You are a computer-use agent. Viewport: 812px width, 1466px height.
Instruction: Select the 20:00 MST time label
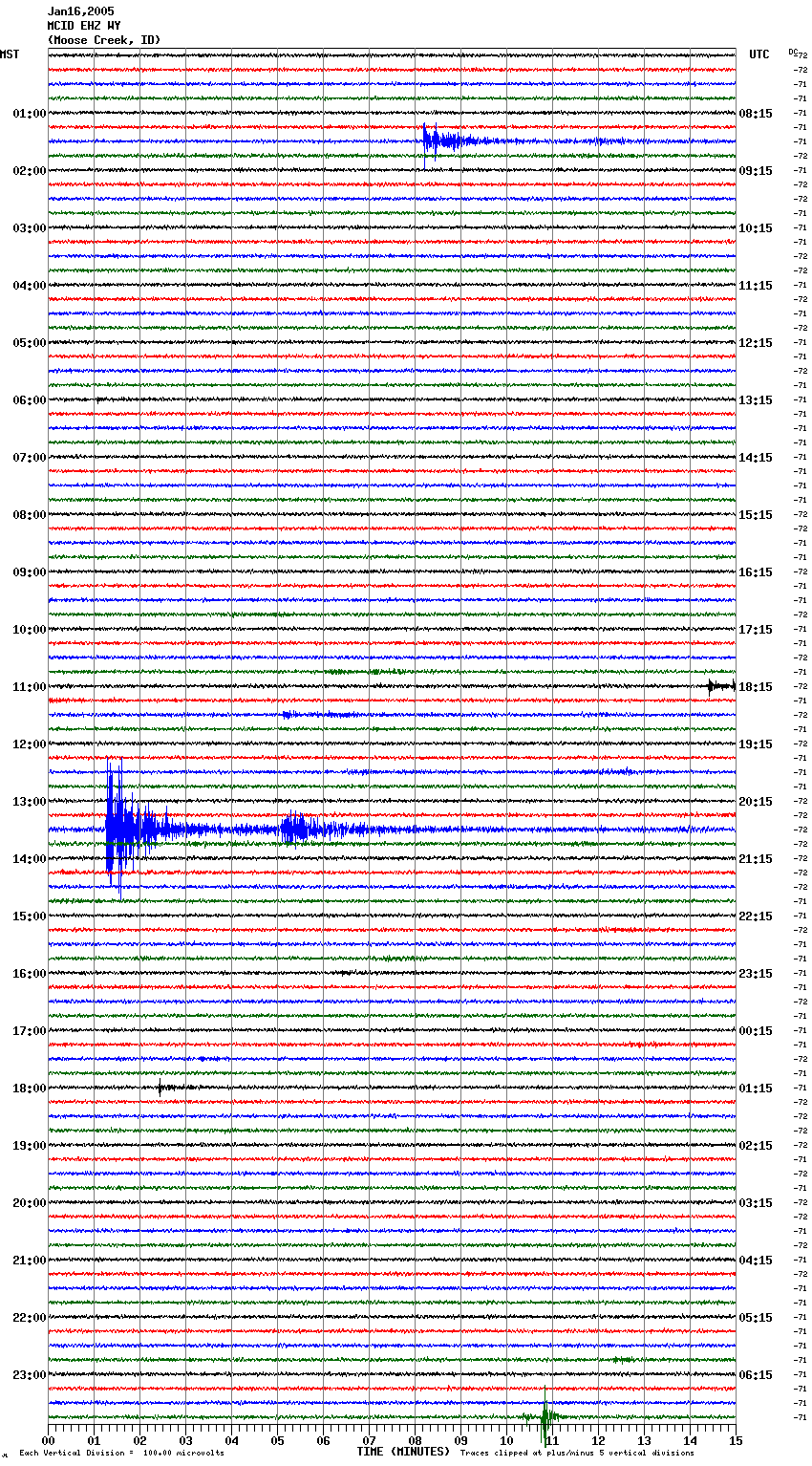30,1203
